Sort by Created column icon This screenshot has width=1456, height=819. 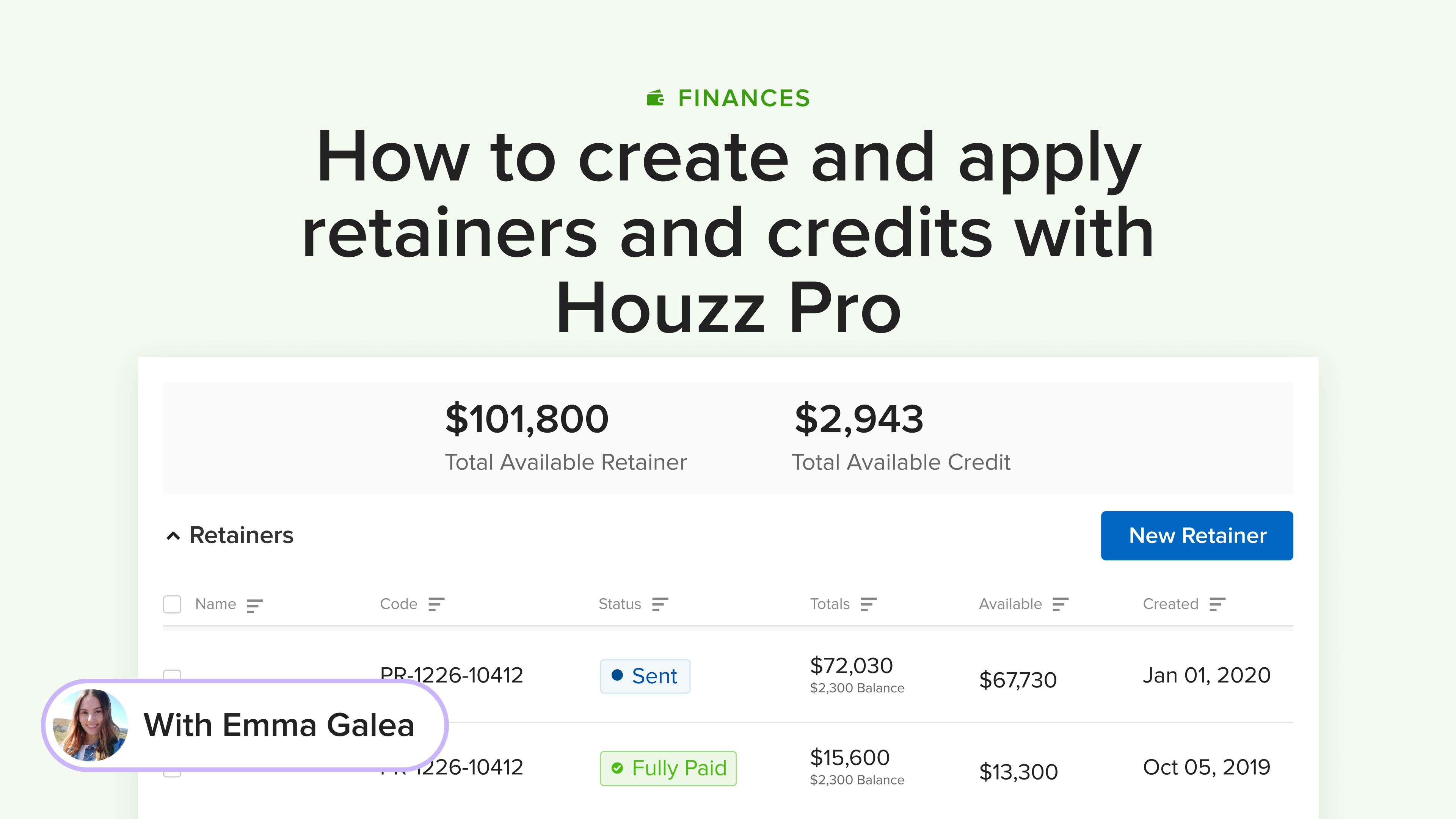click(x=1217, y=604)
